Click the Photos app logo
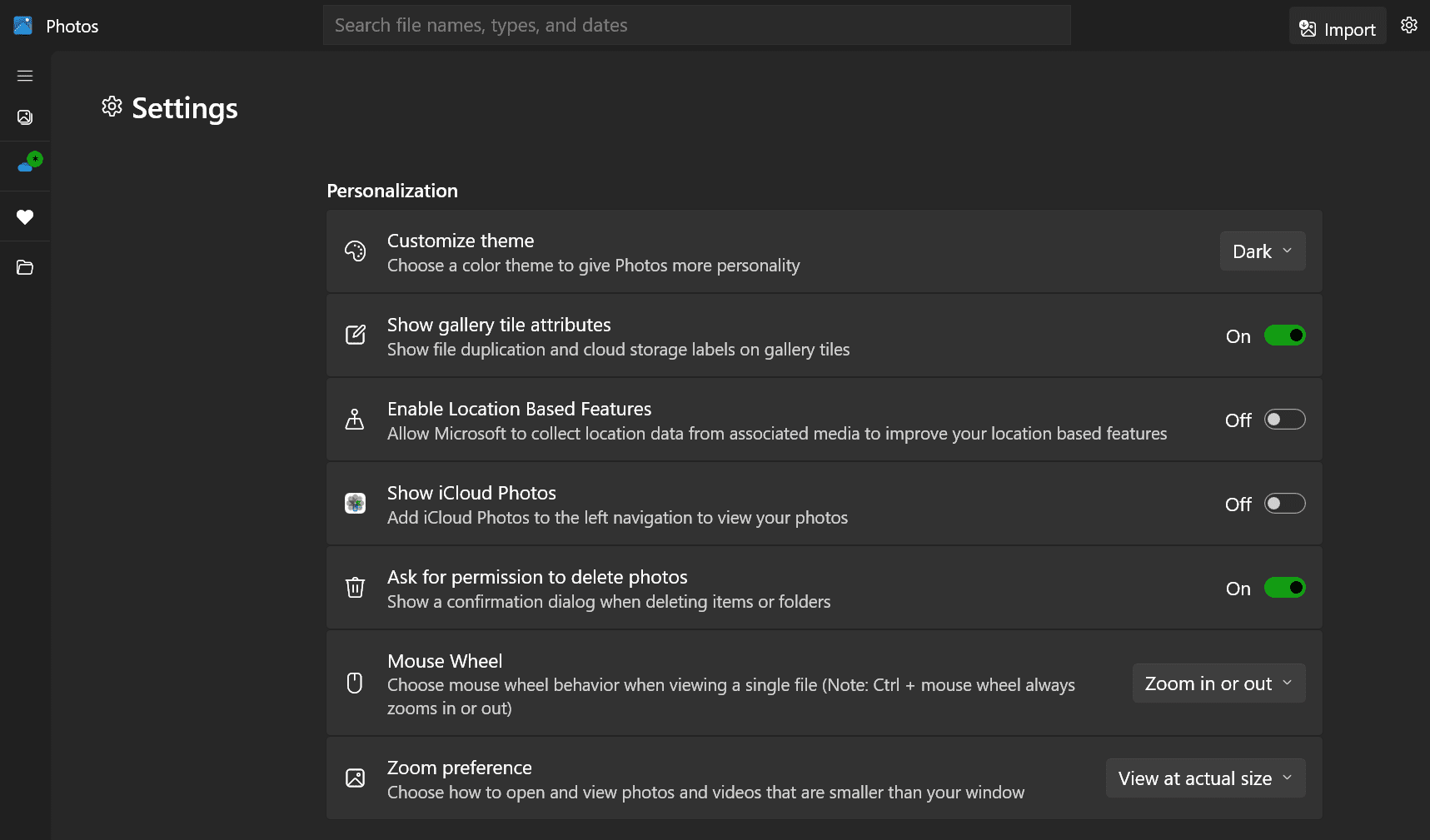The height and width of the screenshot is (840, 1430). [x=23, y=26]
